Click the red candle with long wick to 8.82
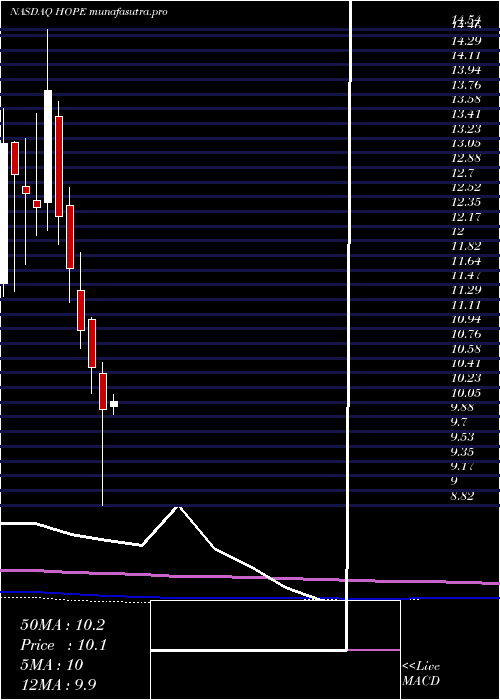Image resolution: width=500 pixels, height=700 pixels. [x=103, y=391]
